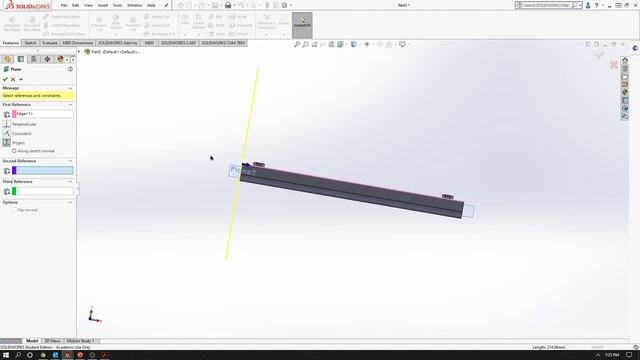Switch to the Evaluate ribbon tab
Viewport: 640px width, 360px height.
click(50, 43)
